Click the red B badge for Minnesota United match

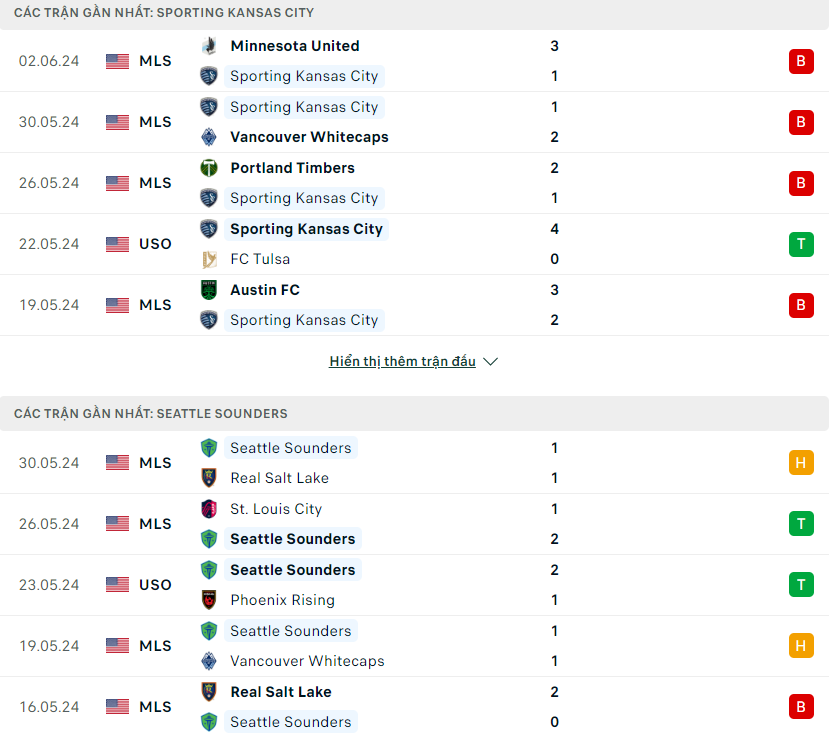coord(801,61)
